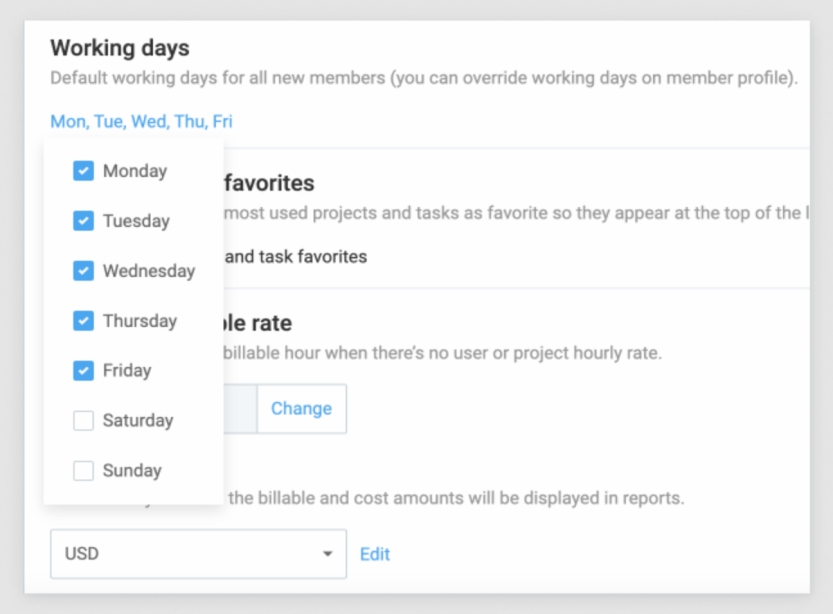Uncheck the Monday checkbox

point(83,171)
